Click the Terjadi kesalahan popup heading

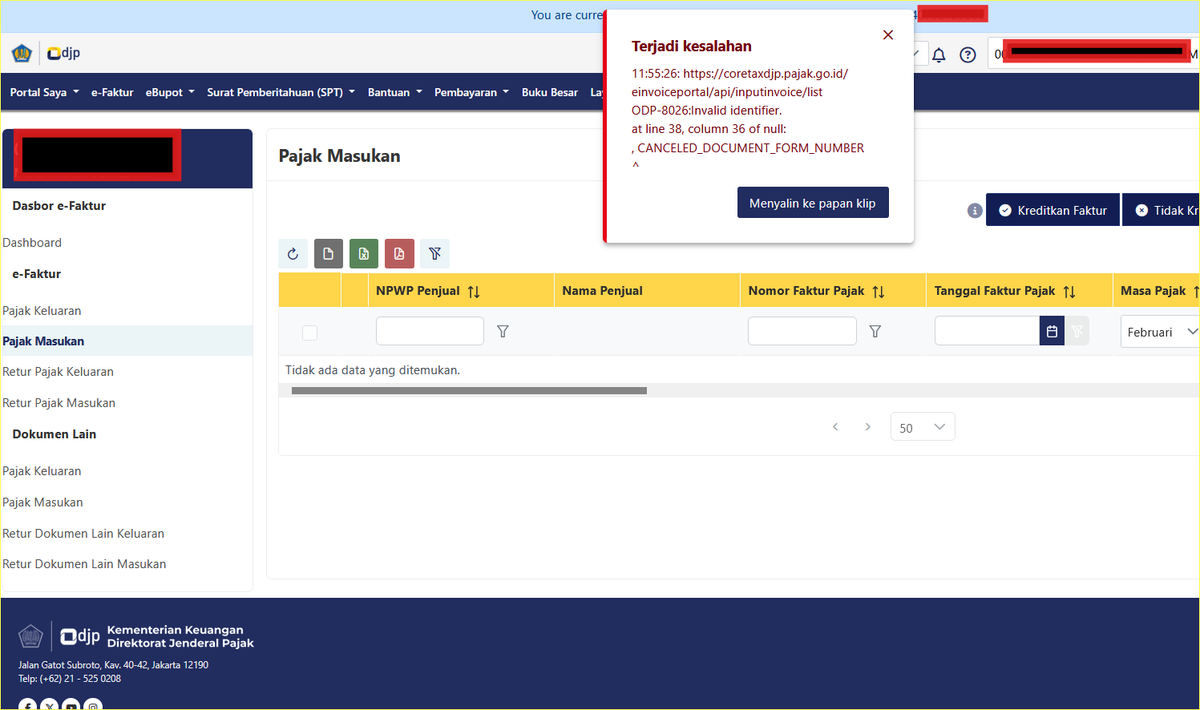[692, 46]
